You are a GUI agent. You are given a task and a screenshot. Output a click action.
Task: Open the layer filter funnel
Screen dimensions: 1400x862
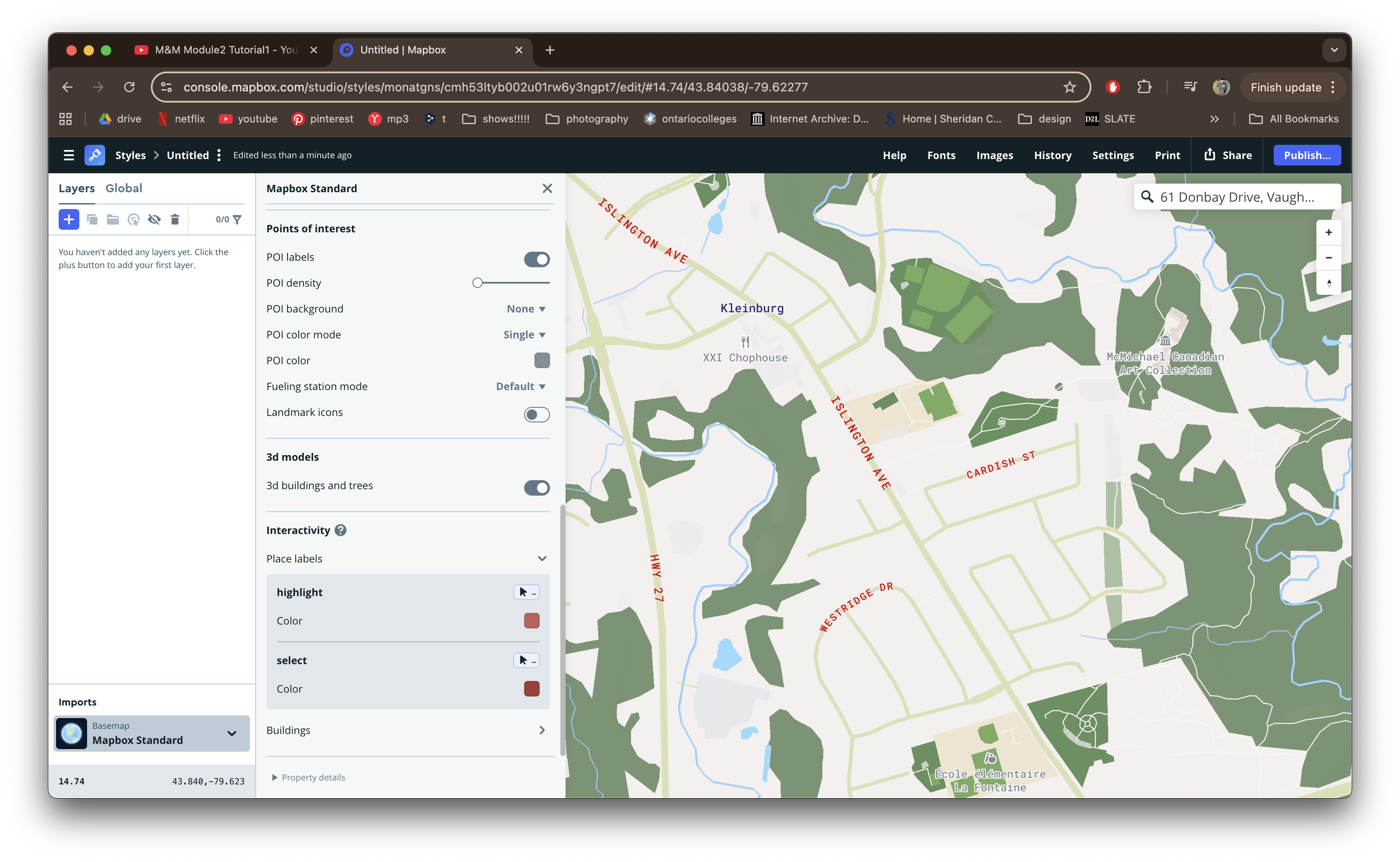click(x=237, y=219)
